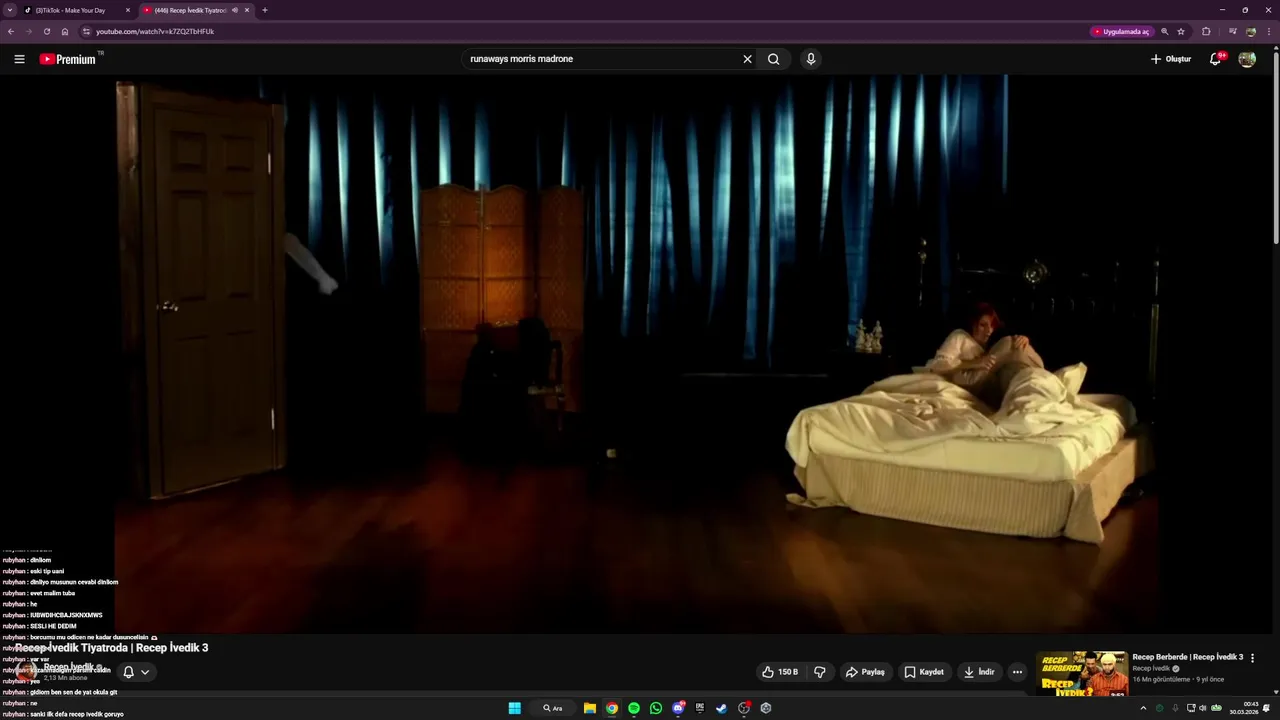Open Steam from the taskbar
This screenshot has height=720, width=1280.
(x=721, y=708)
